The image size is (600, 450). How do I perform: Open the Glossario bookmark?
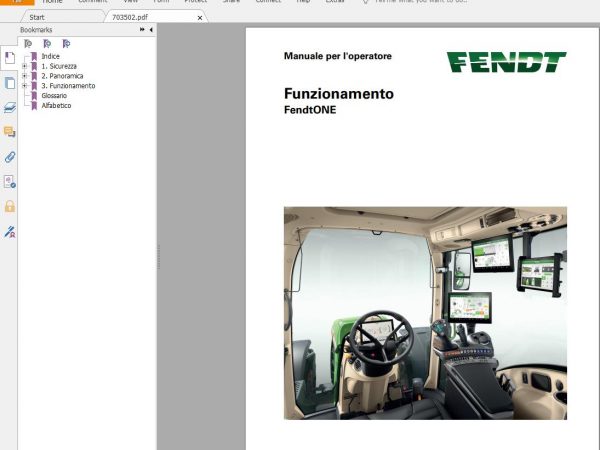[54, 96]
